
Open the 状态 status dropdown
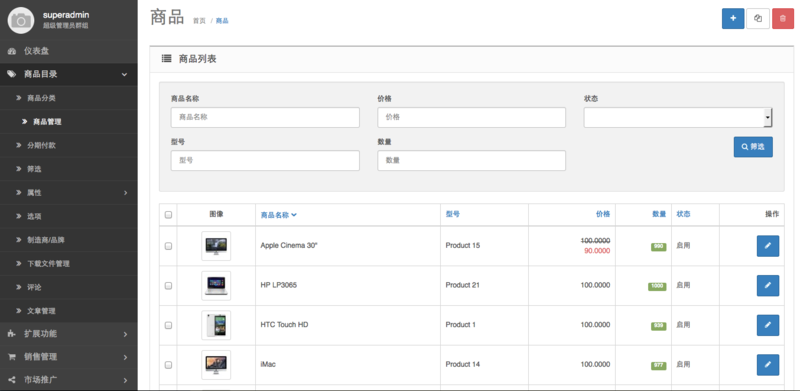coord(678,117)
